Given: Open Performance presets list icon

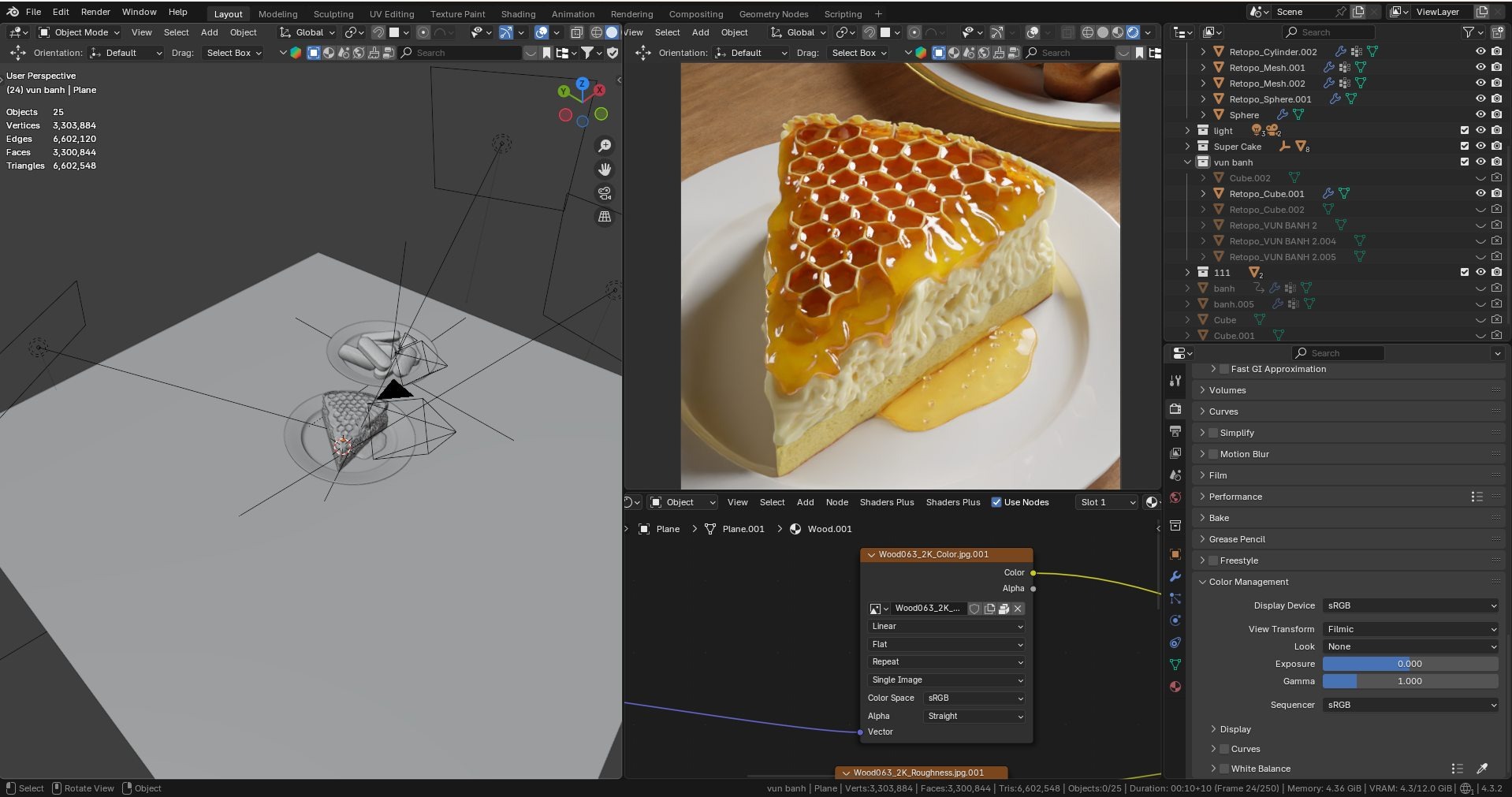Looking at the screenshot, I should [1477, 497].
